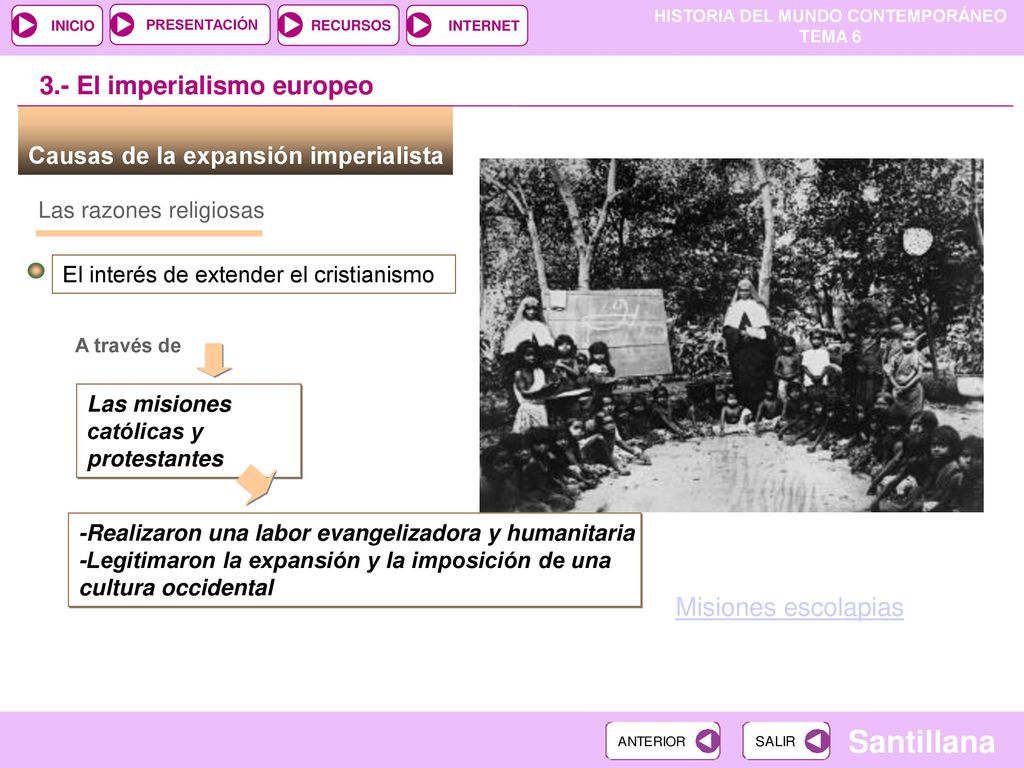The height and width of the screenshot is (768, 1024).
Task: Open the PRESENTACIÓN menu item
Action: (x=189, y=25)
